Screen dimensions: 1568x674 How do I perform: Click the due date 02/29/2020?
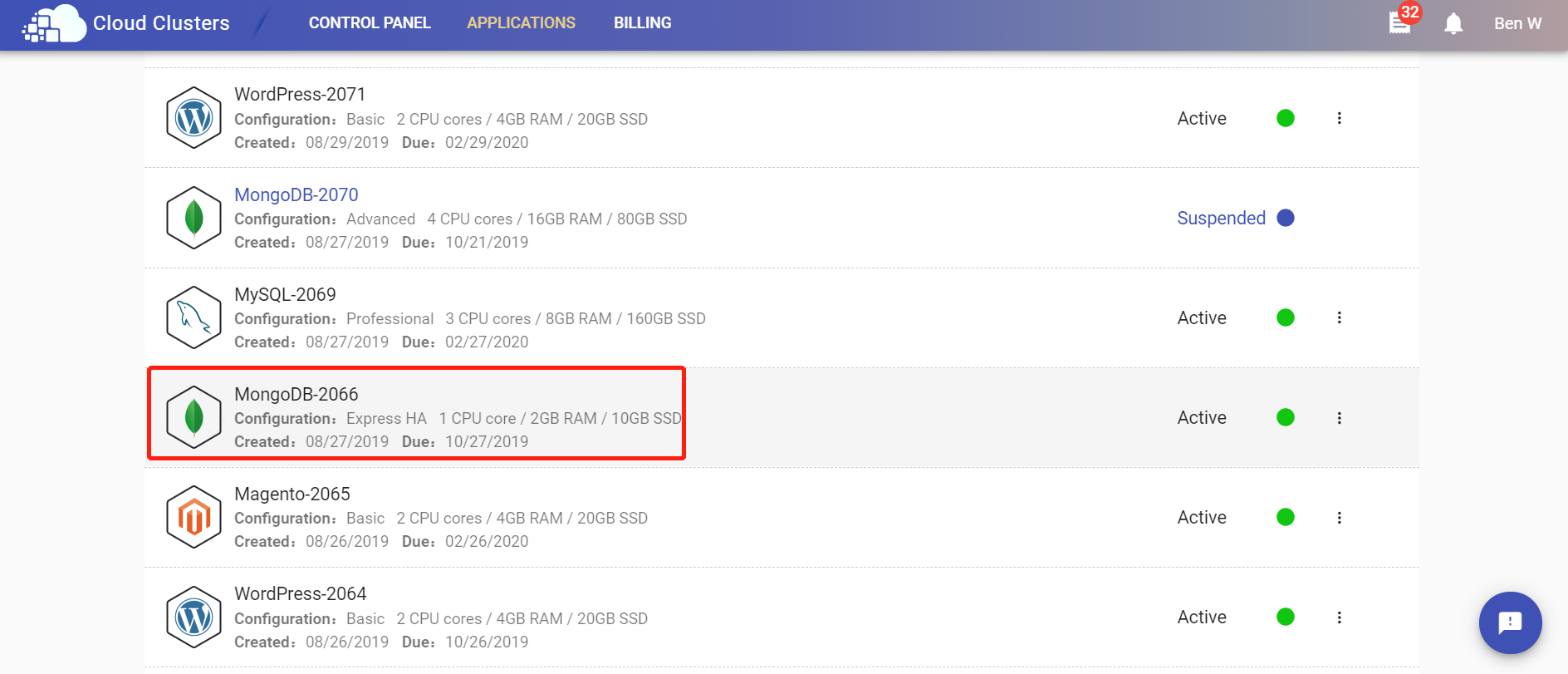[487, 142]
